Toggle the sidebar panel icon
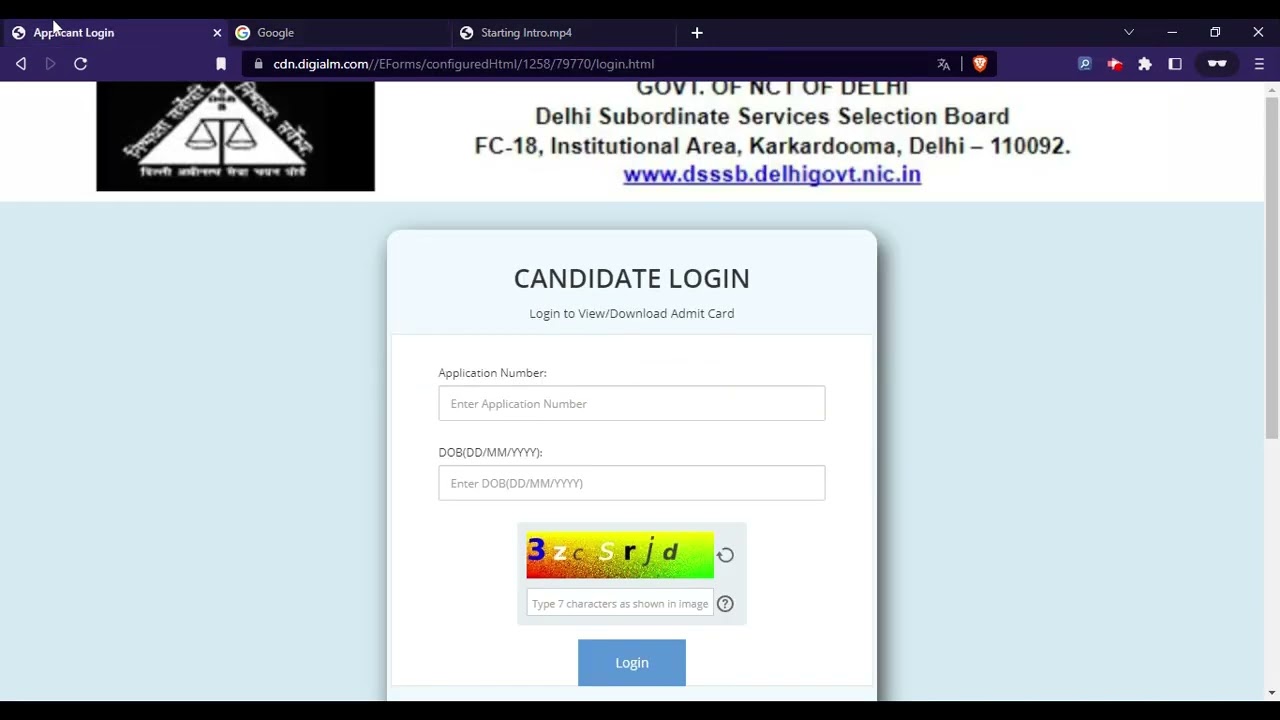This screenshot has height=720, width=1280. pos(1175,64)
